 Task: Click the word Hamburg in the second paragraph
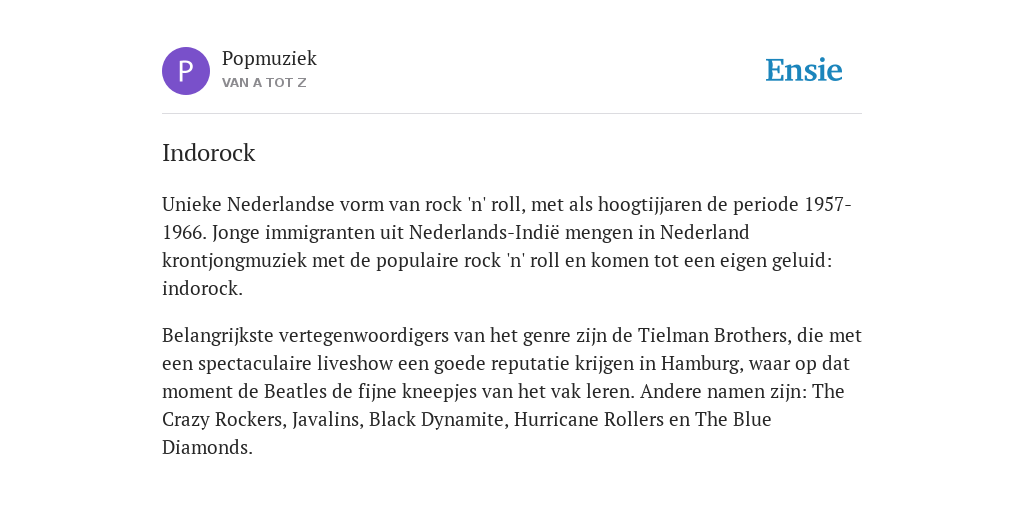[701, 363]
